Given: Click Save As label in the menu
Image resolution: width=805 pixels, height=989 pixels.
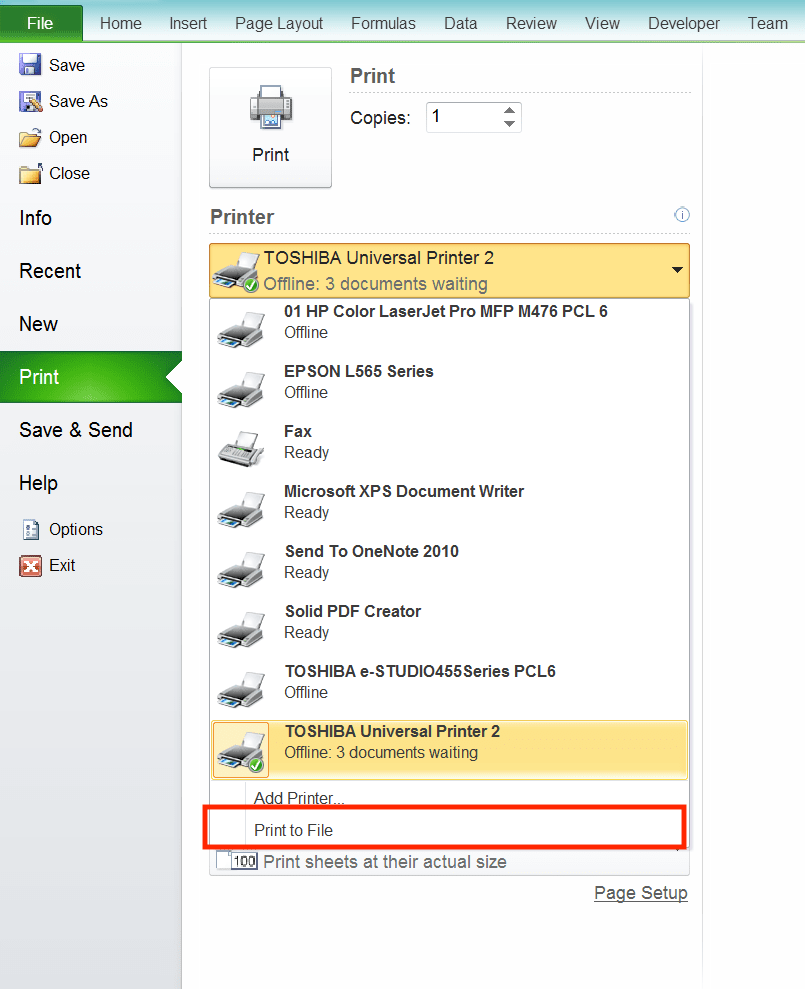Looking at the screenshot, I should coord(78,101).
